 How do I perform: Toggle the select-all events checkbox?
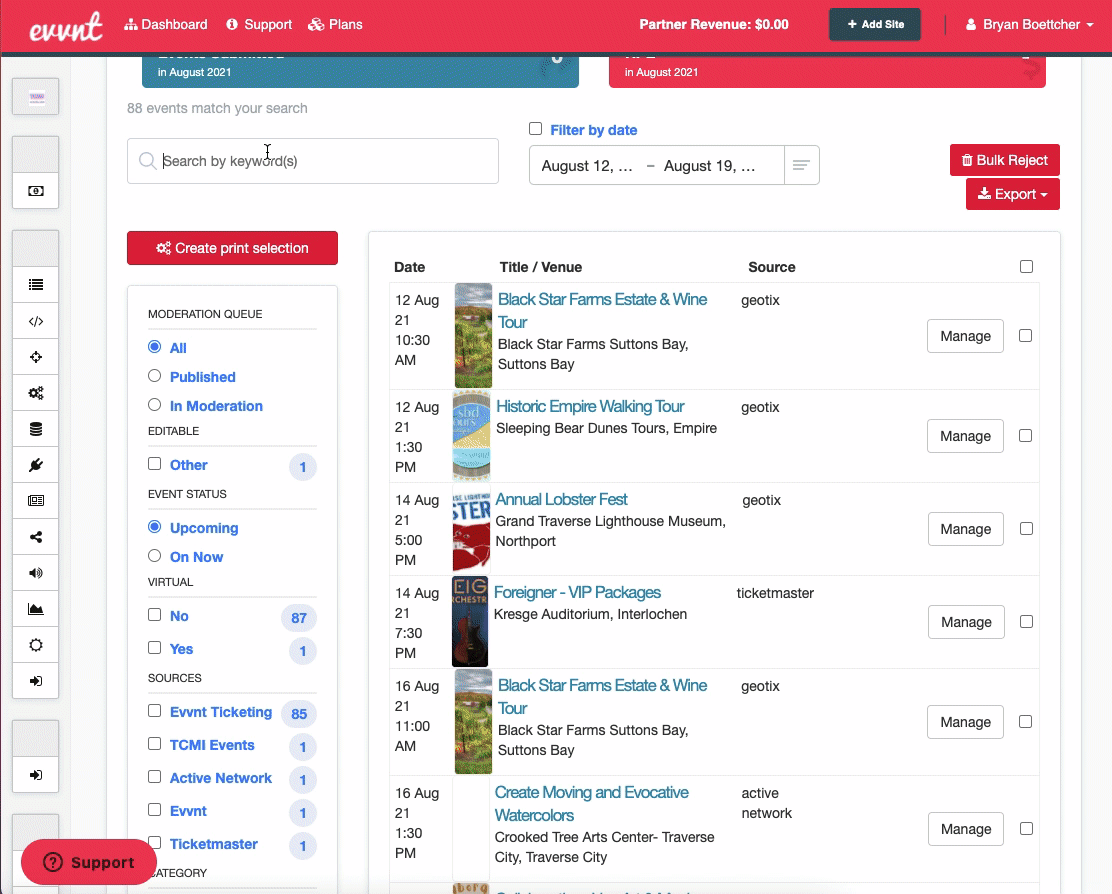click(x=1026, y=267)
